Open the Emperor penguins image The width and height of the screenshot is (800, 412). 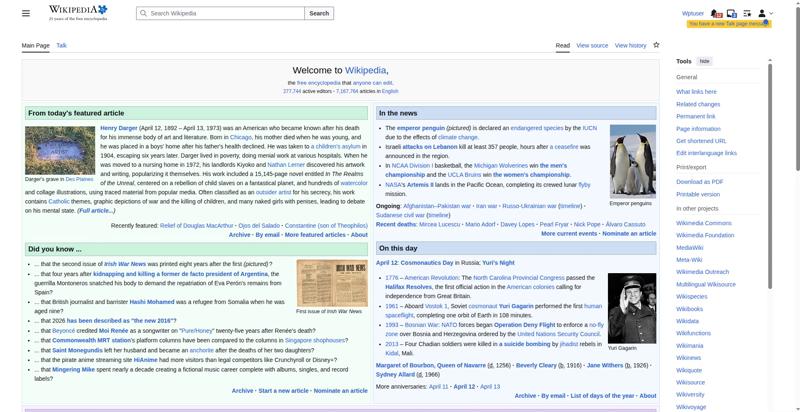(633, 161)
